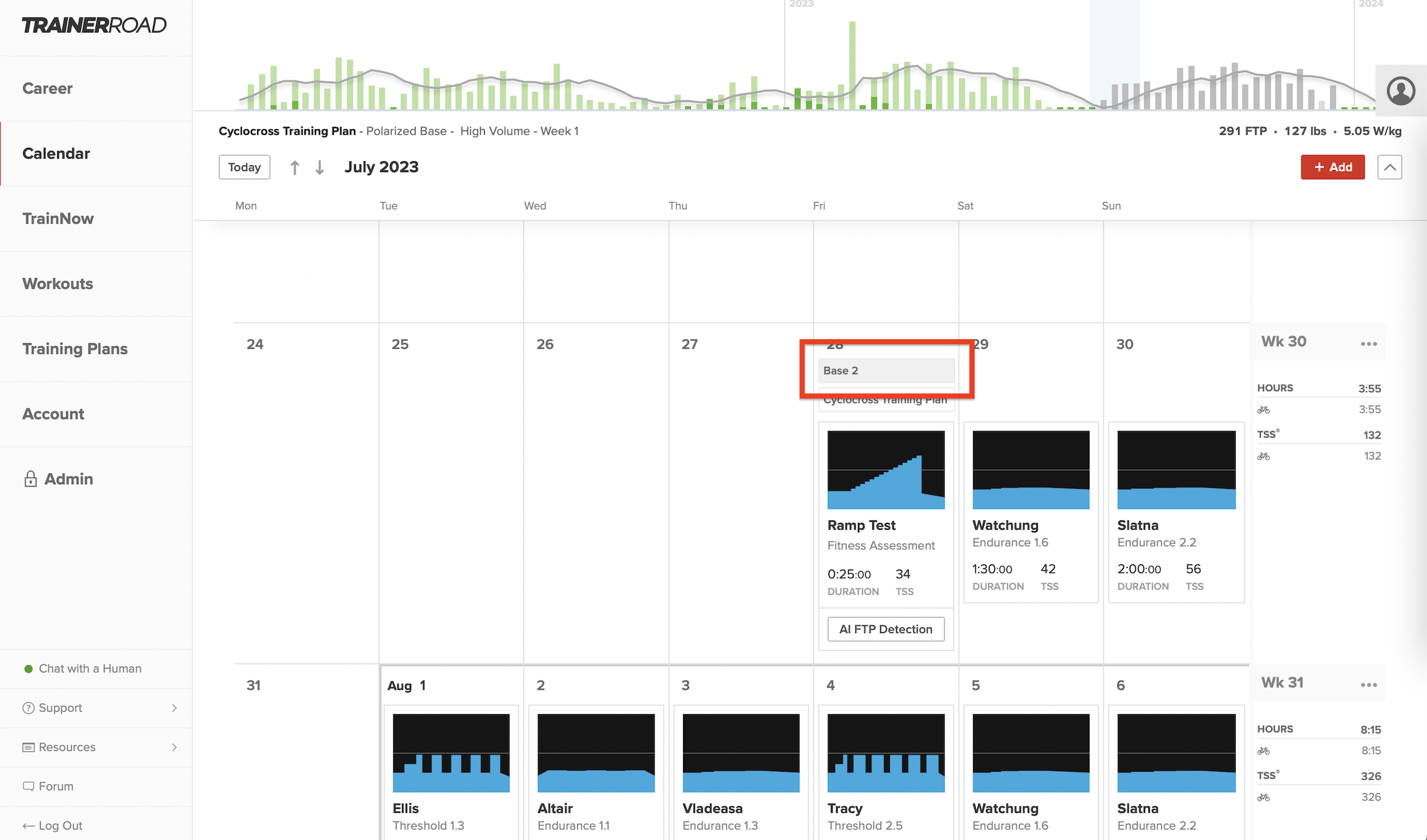Click the Forum speech bubble icon
This screenshot has height=840, width=1427.
pos(28,786)
